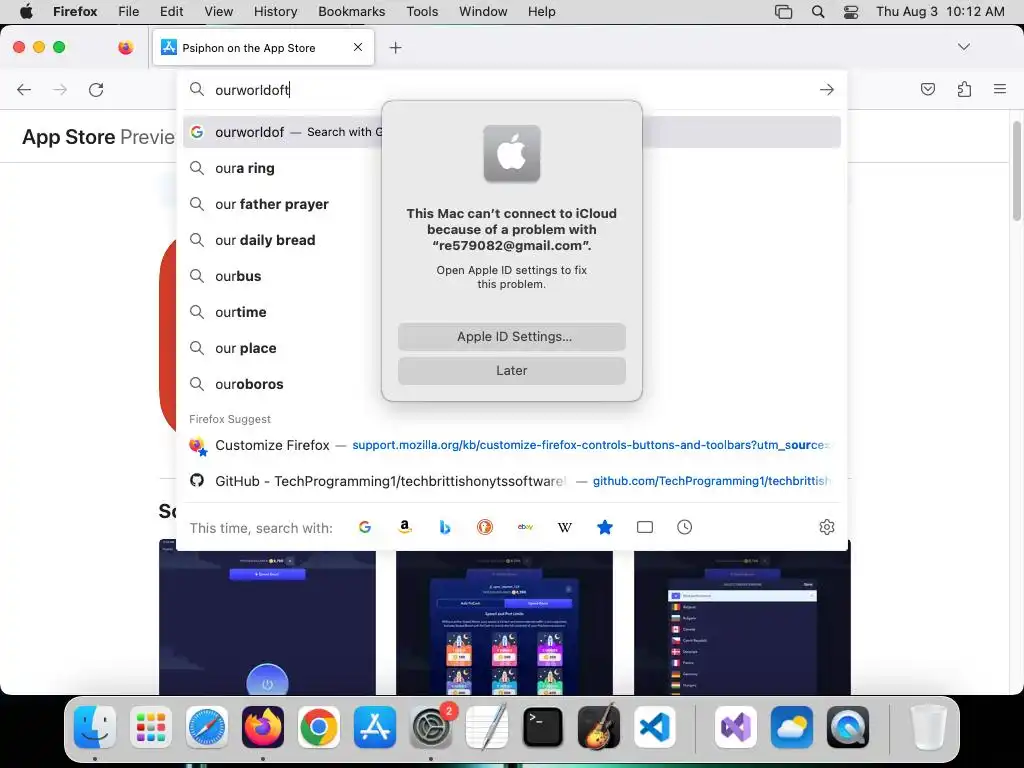
Task: Open Control Center in the menu bar
Action: (x=851, y=12)
